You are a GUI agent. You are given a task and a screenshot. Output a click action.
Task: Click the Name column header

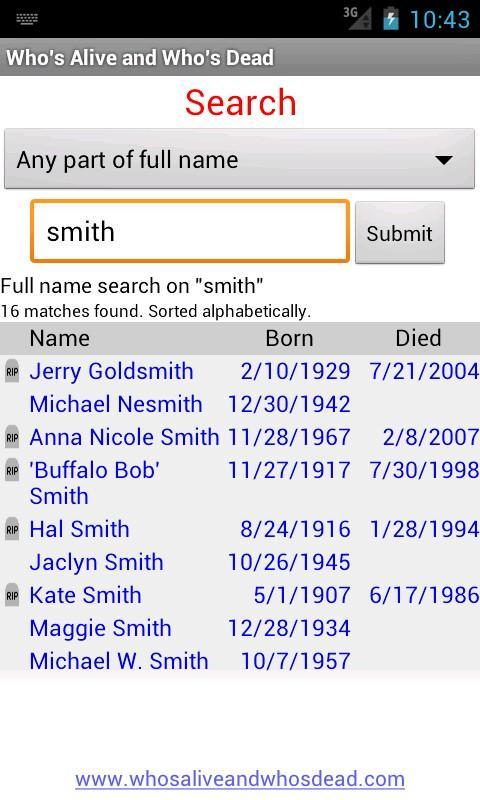click(60, 338)
